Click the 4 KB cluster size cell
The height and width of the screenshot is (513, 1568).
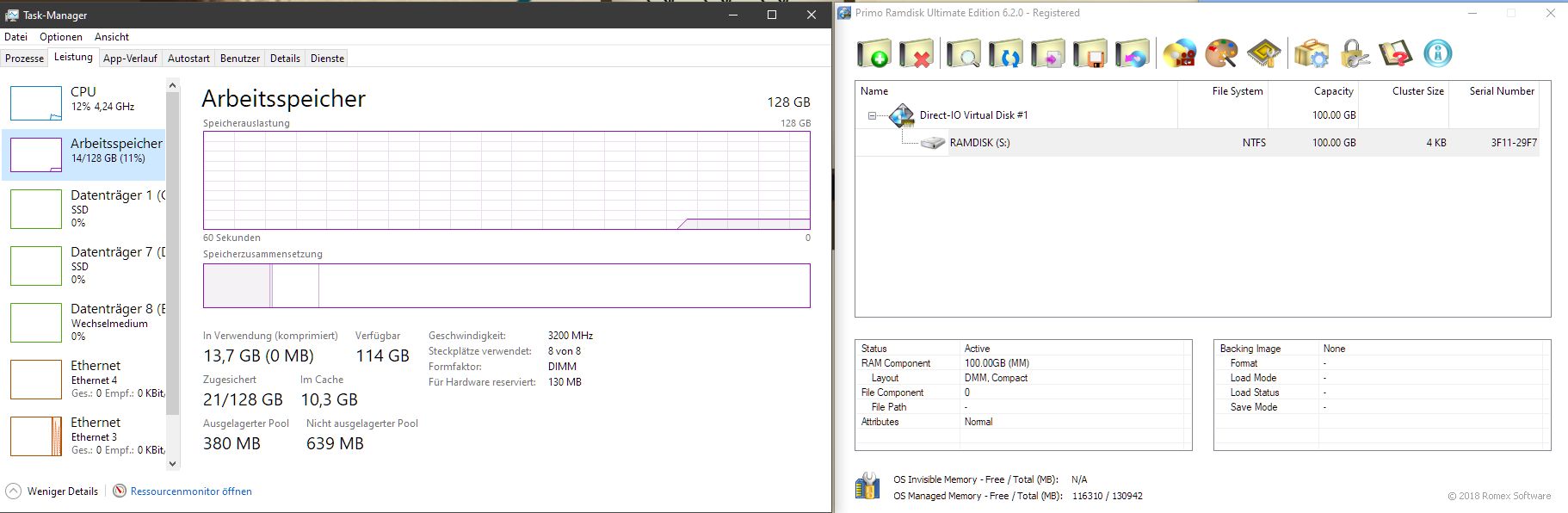click(1436, 143)
